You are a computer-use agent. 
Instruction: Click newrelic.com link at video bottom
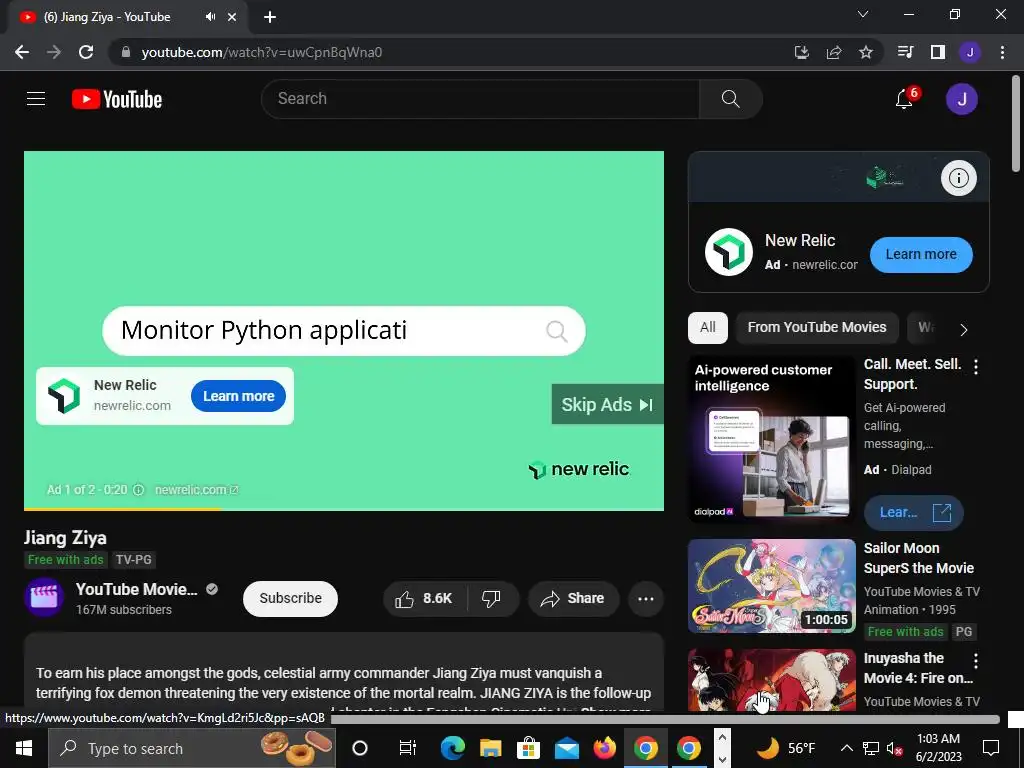click(x=197, y=490)
